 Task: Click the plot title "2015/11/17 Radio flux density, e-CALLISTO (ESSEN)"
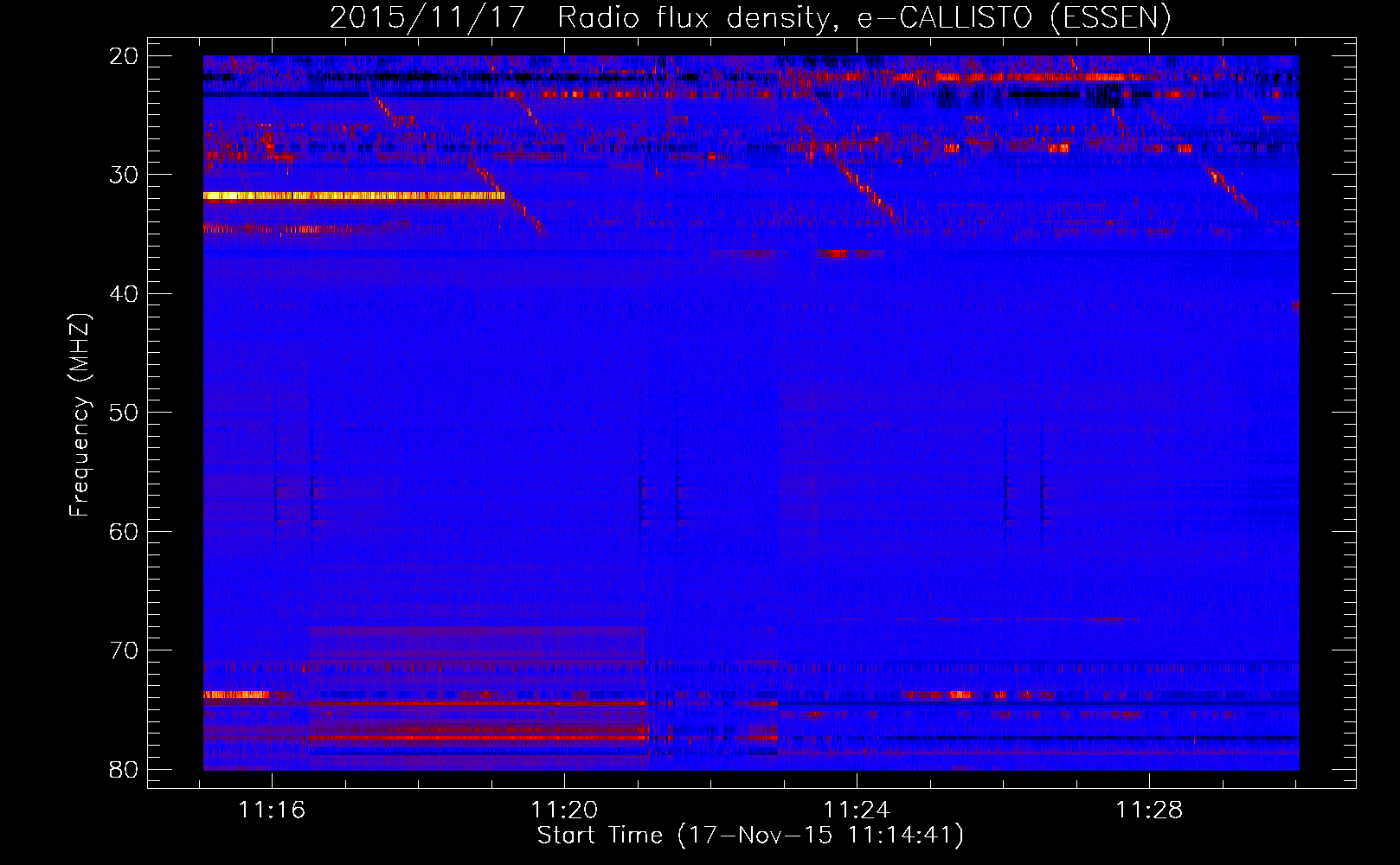click(750, 17)
